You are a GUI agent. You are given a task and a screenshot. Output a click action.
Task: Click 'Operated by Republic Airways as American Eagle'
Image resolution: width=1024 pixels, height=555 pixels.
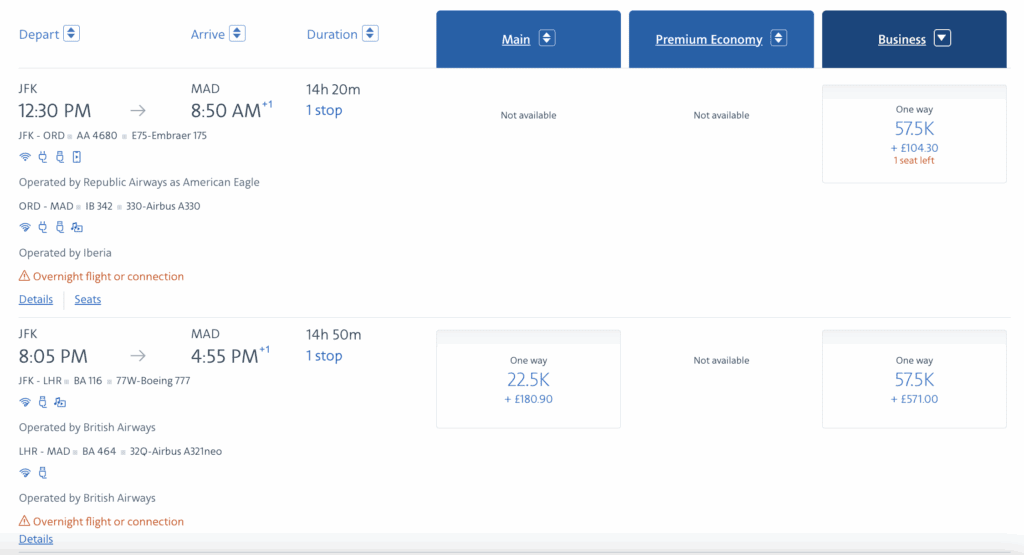(x=139, y=182)
